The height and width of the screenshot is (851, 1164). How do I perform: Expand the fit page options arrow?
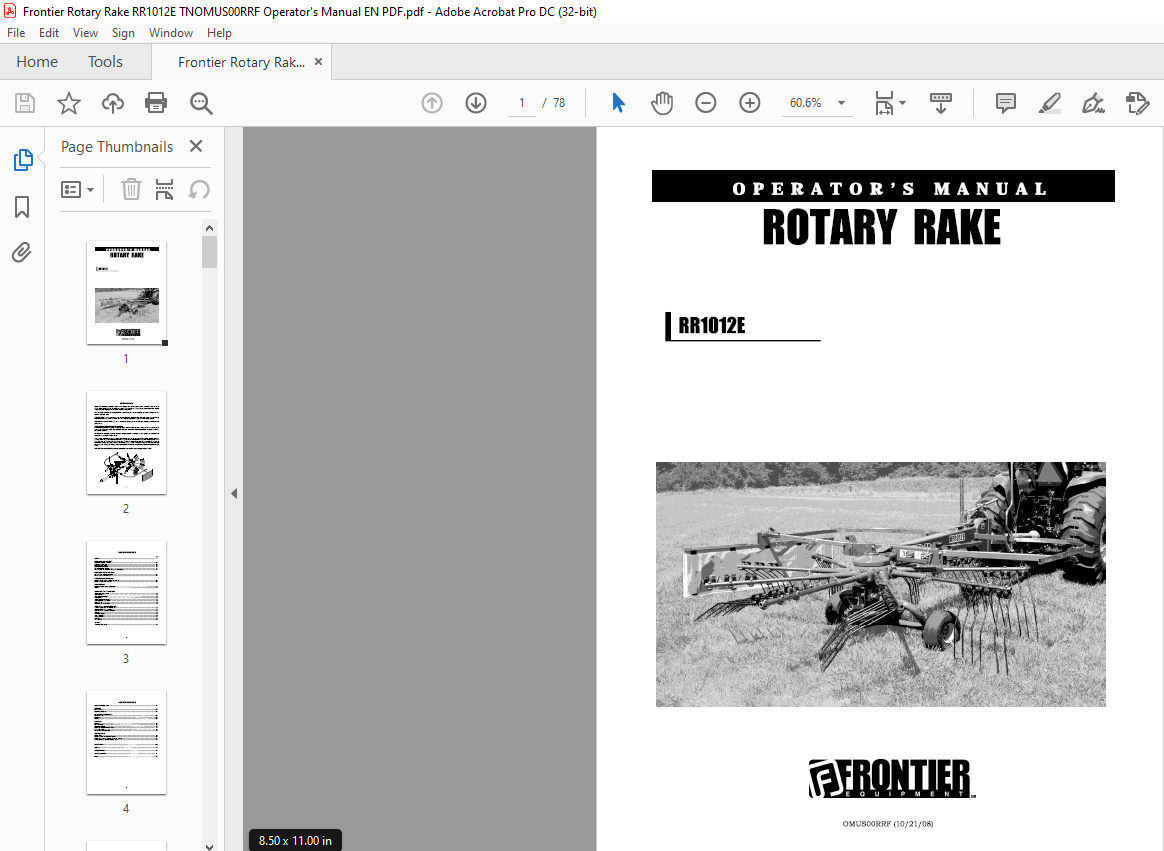point(902,102)
